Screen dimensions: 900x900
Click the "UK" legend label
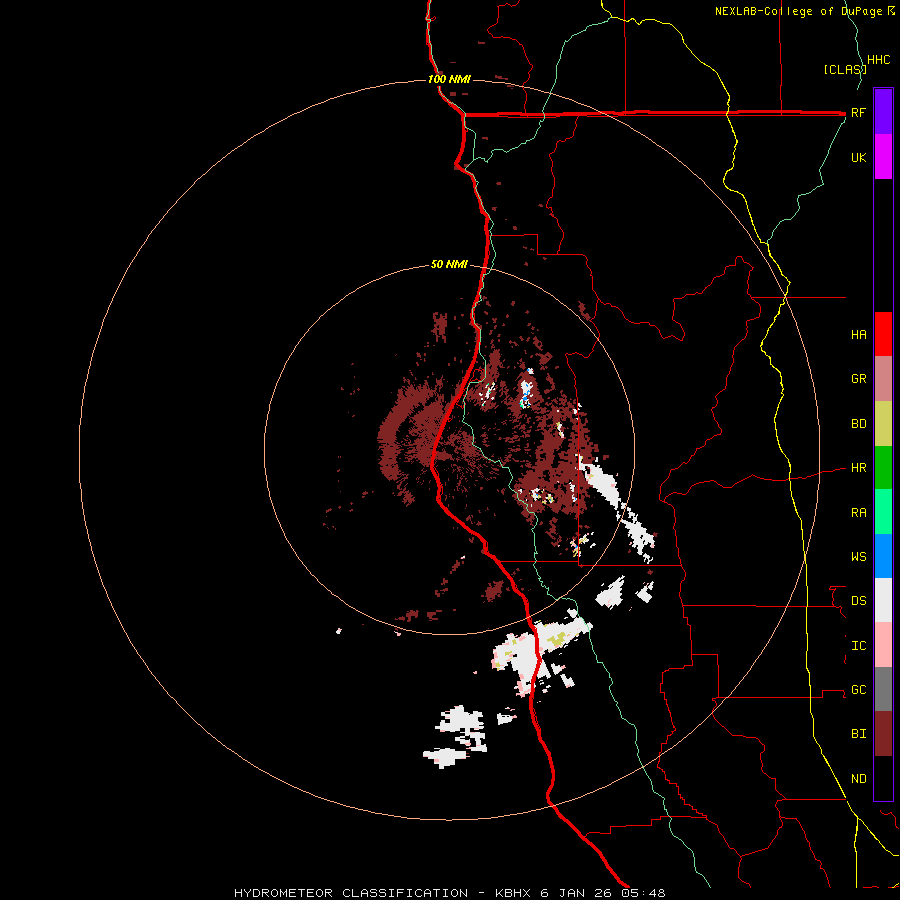858,158
